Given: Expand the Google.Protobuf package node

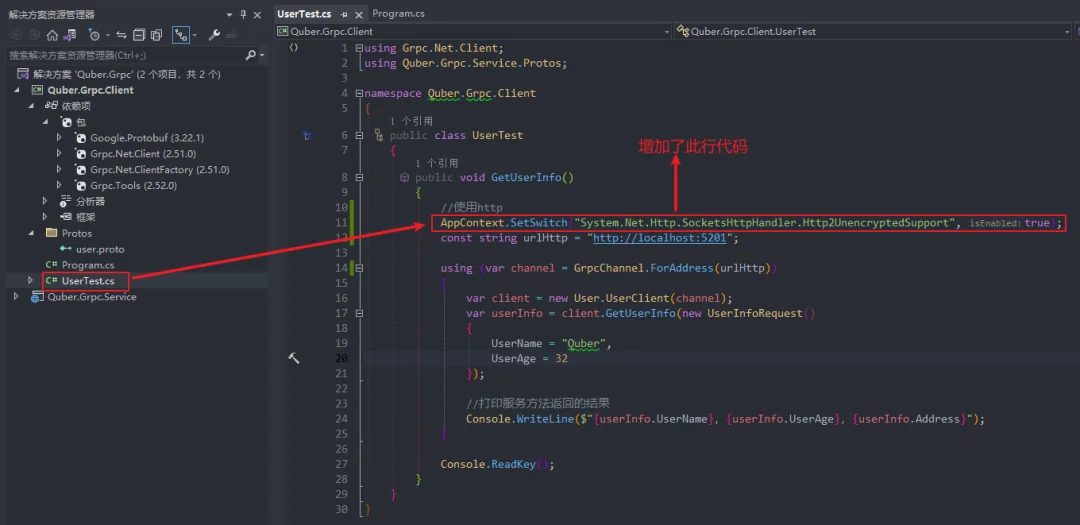Looking at the screenshot, I should coord(59,138).
